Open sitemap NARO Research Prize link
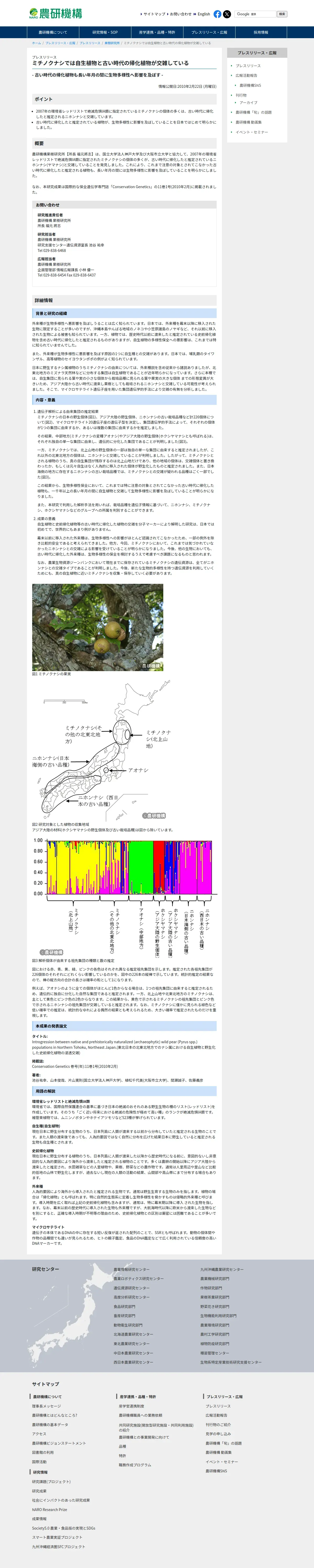Viewport: 314px width, 1568px height. pos(50,1509)
